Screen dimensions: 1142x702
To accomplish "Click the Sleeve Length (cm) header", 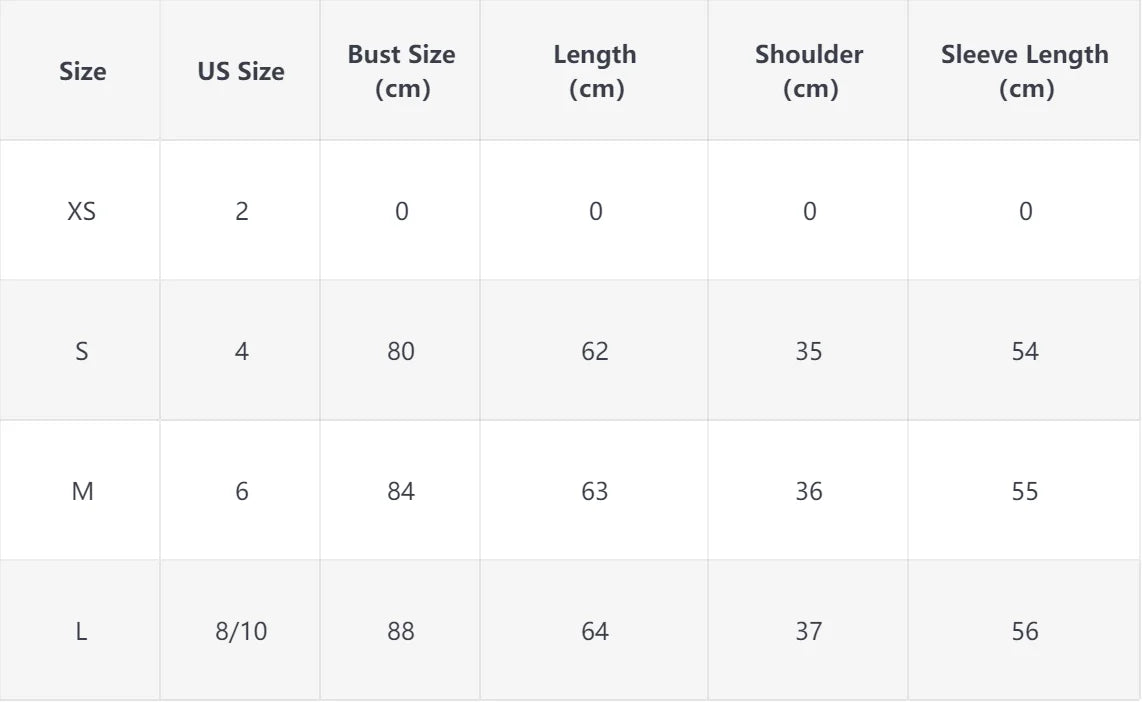I will pos(1025,71).
